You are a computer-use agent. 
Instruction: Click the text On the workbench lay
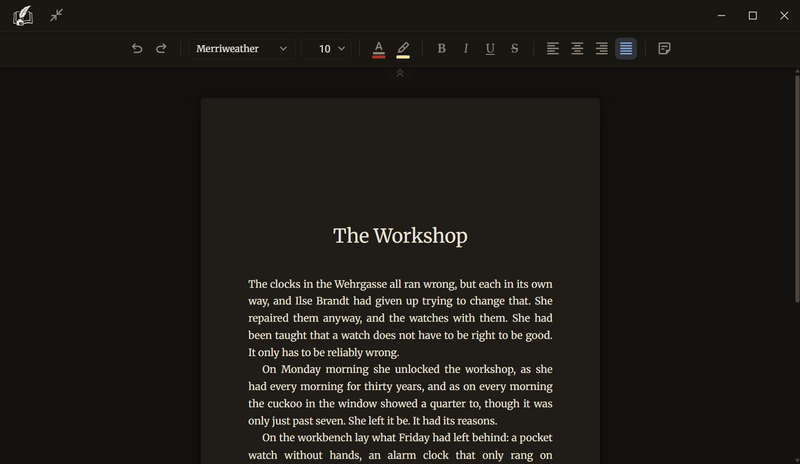click(315, 437)
